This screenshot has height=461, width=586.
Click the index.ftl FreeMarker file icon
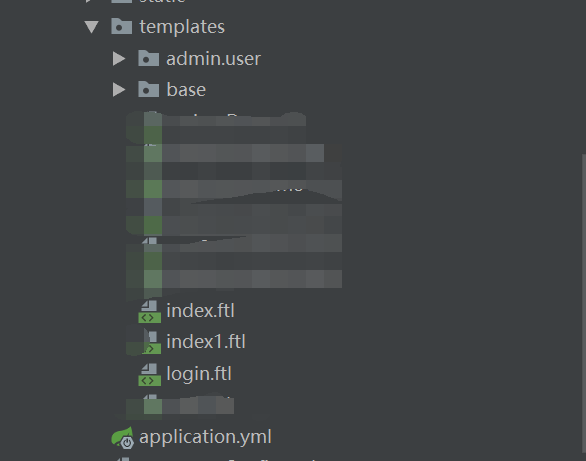[x=149, y=312]
